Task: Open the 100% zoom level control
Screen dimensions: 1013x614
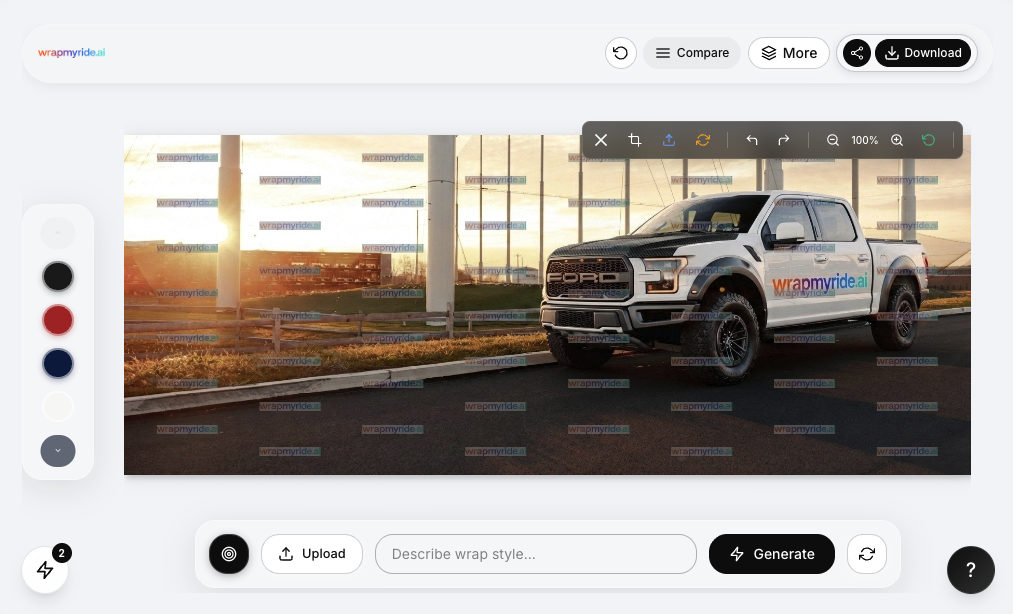Action: [x=864, y=140]
